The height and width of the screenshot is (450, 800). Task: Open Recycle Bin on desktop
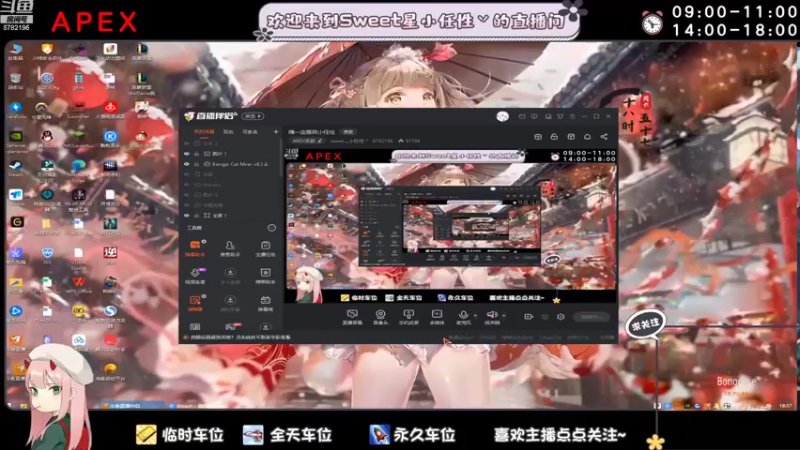[15, 80]
